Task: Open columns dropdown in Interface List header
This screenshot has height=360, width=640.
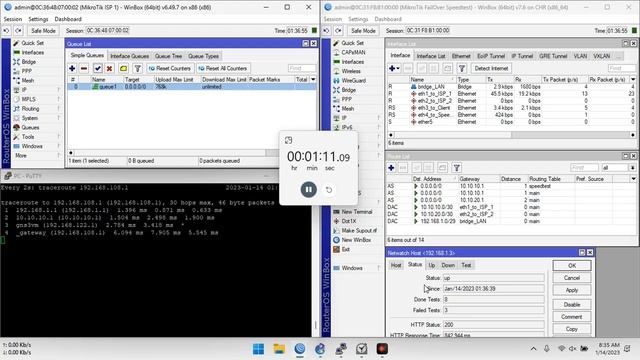Action: pos(633,80)
